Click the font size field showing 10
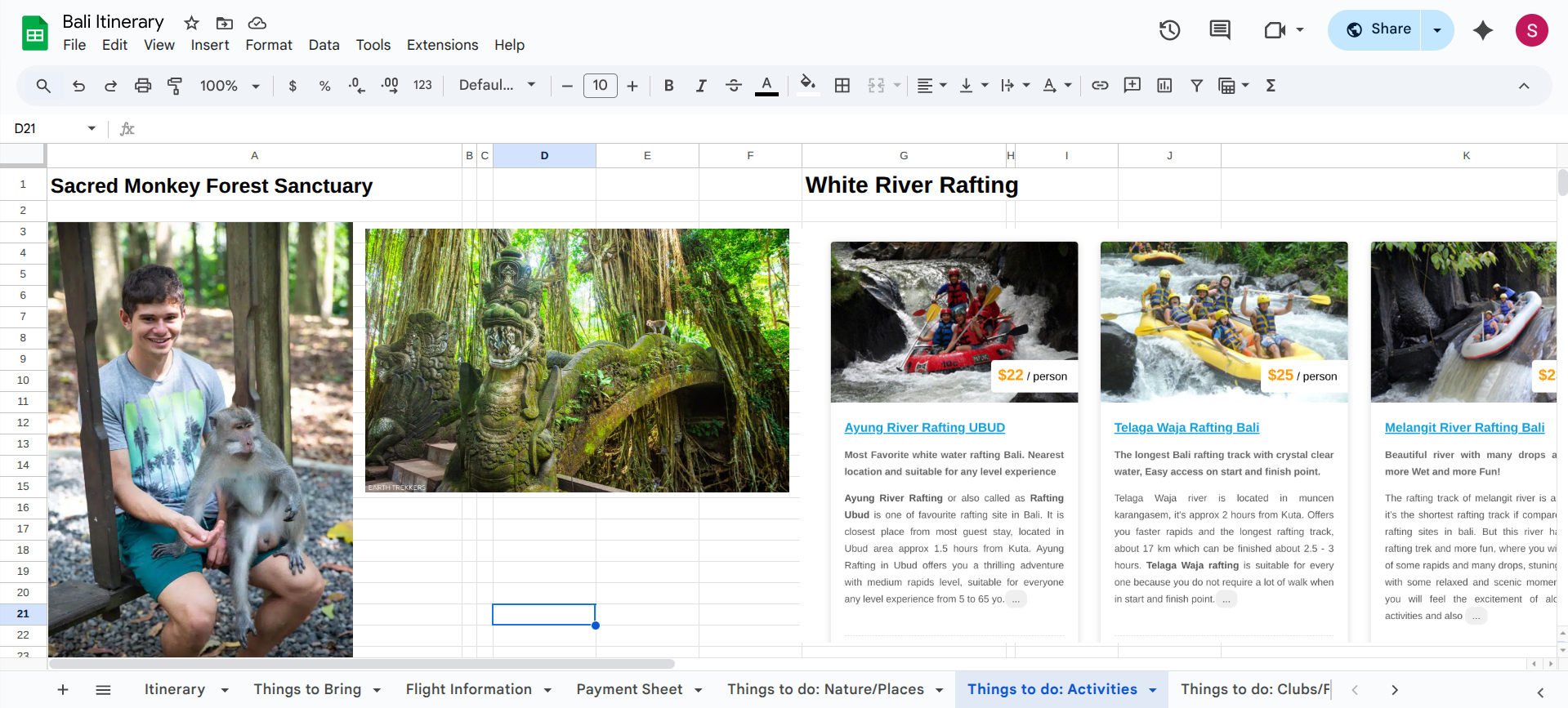1568x708 pixels. (x=600, y=85)
